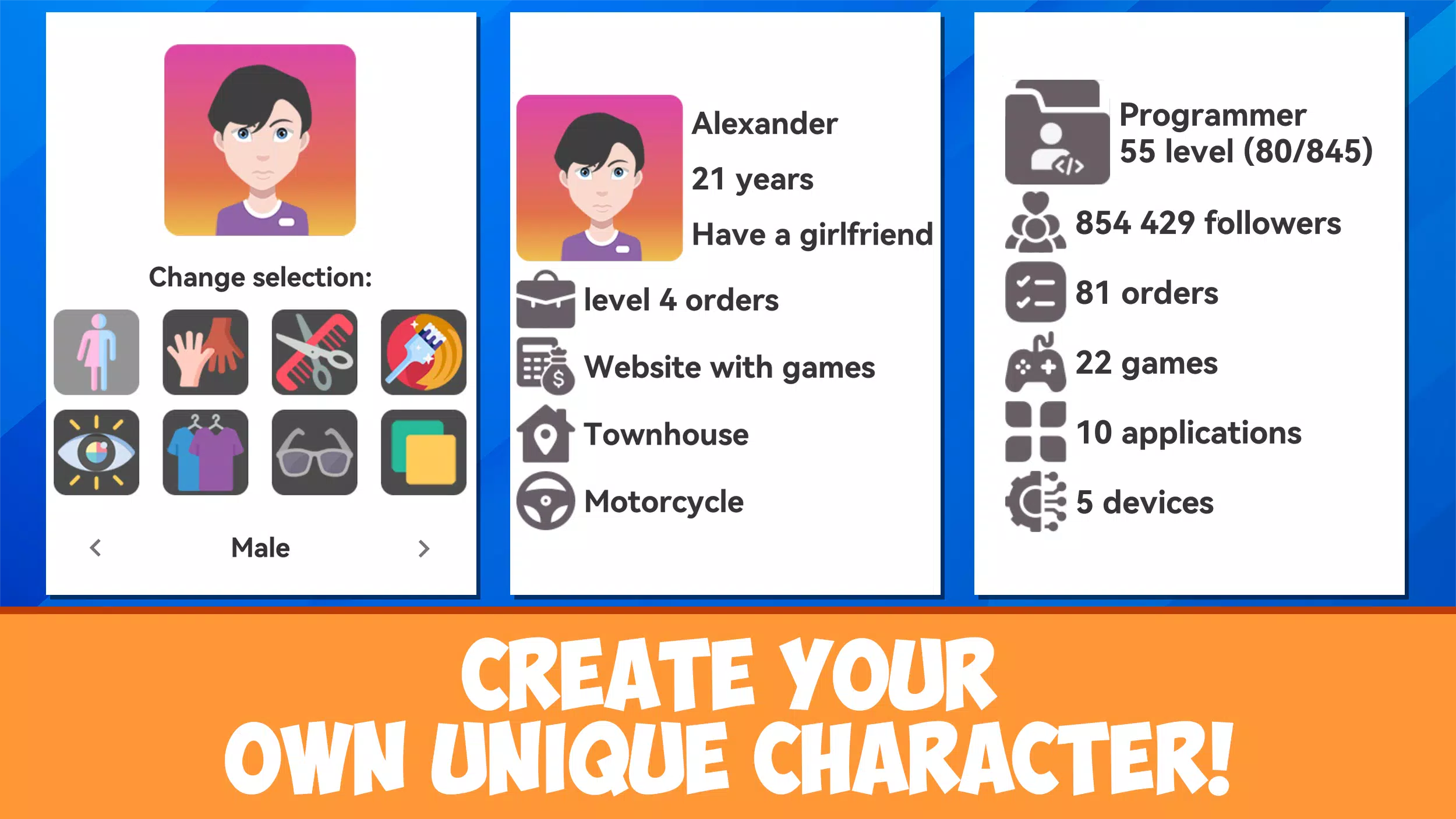Click the background color swatch icon
This screenshot has height=819, width=1456.
(421, 452)
